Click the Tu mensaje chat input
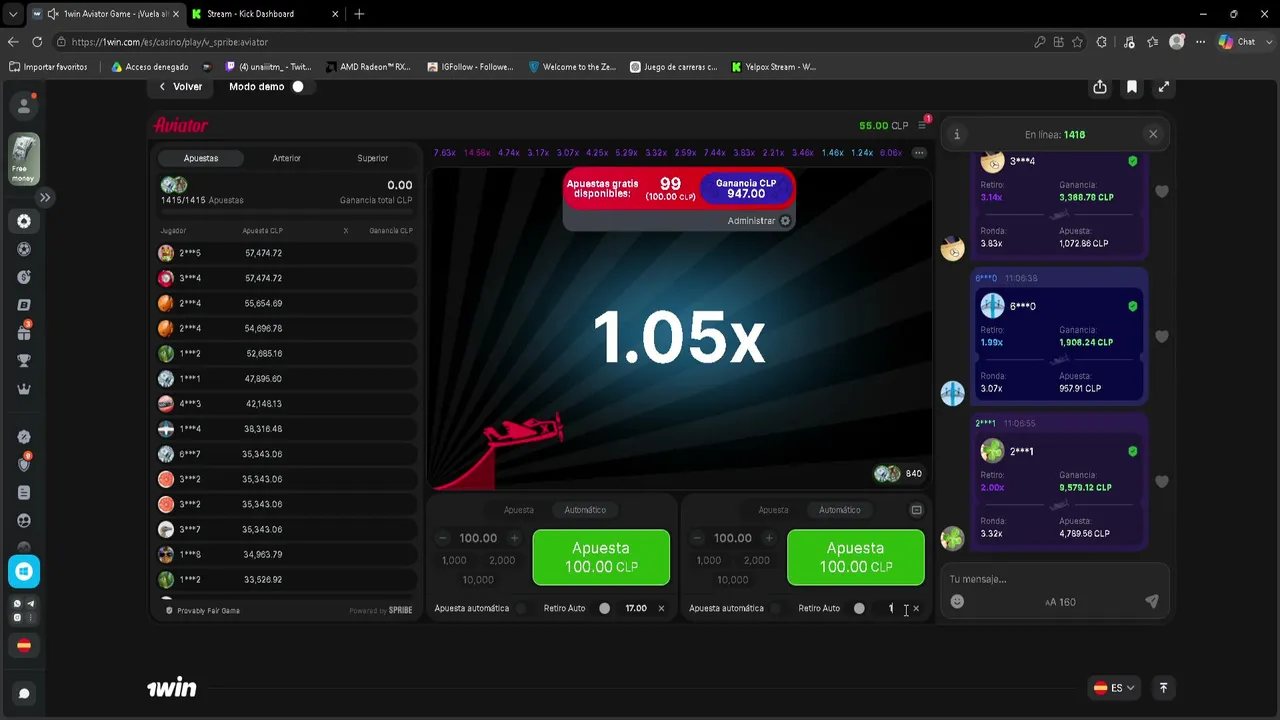 pyautogui.click(x=1040, y=579)
